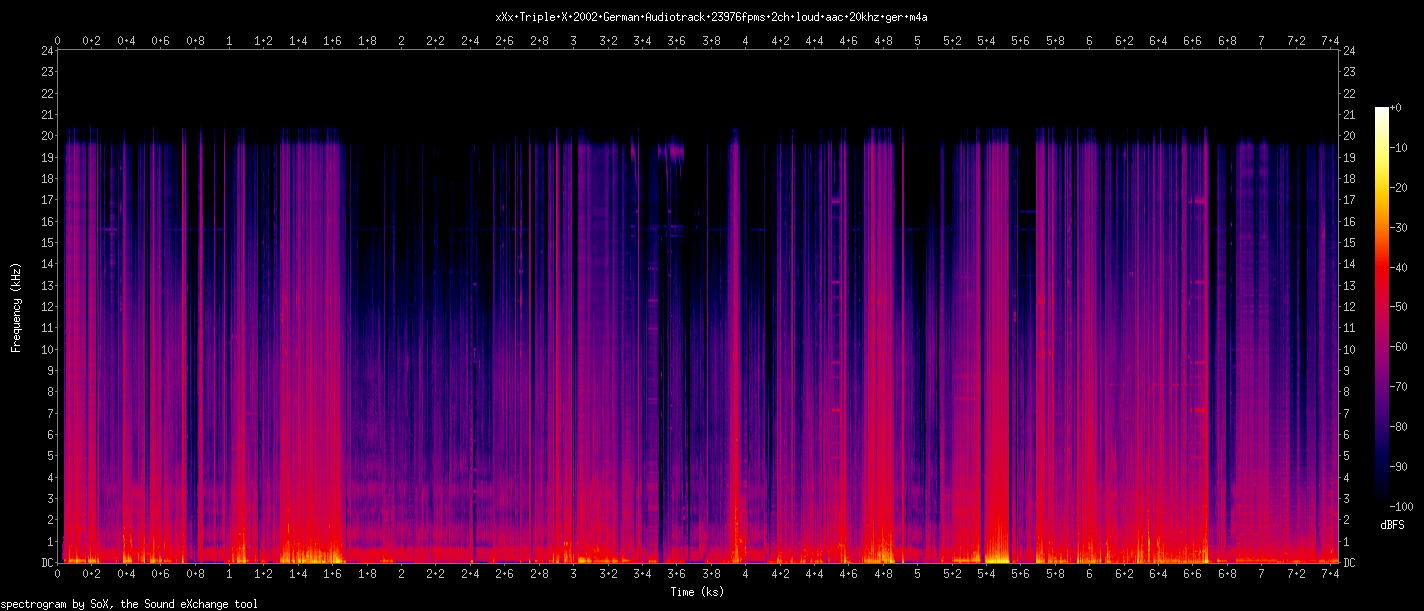1424x611 pixels.
Task: Click the 'Frequency (kHz)' axis label
Action: tap(16, 307)
